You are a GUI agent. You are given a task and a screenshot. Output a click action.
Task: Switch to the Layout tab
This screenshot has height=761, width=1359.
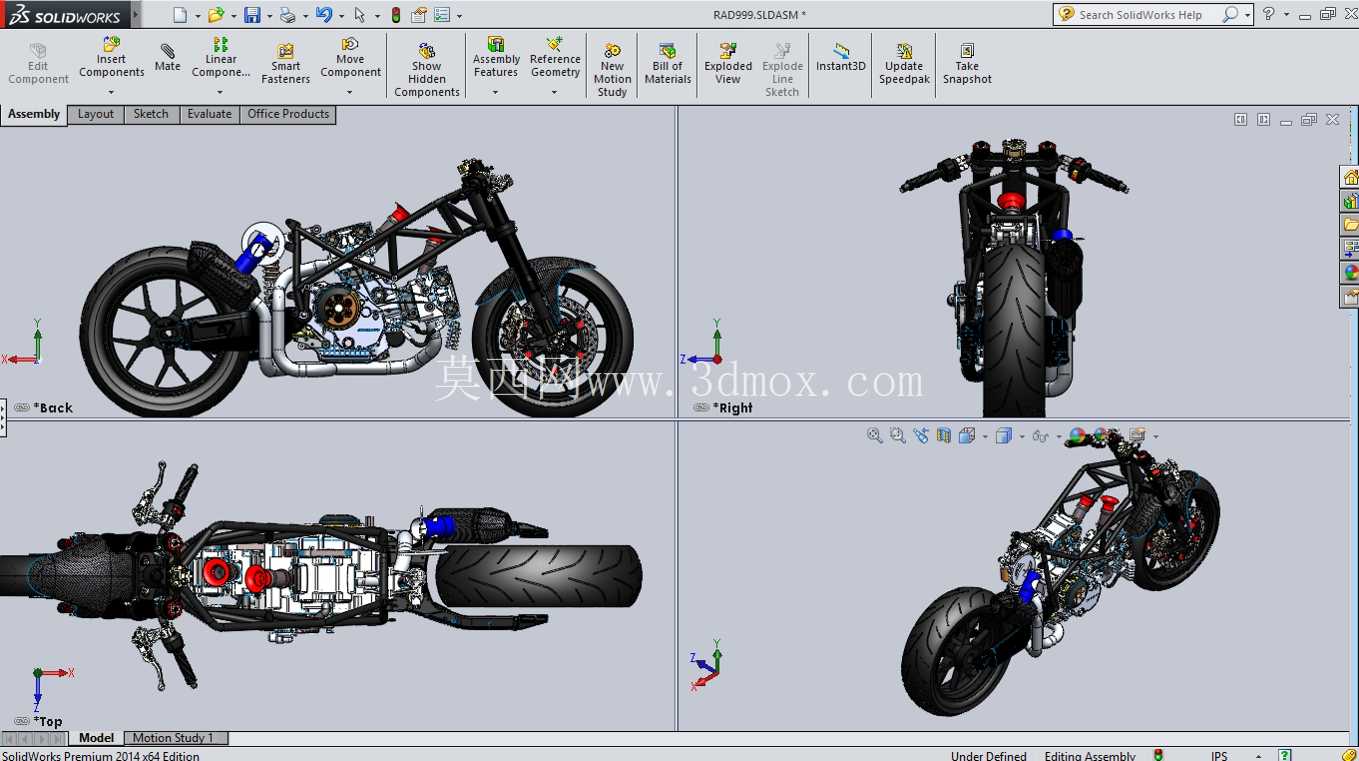[96, 114]
